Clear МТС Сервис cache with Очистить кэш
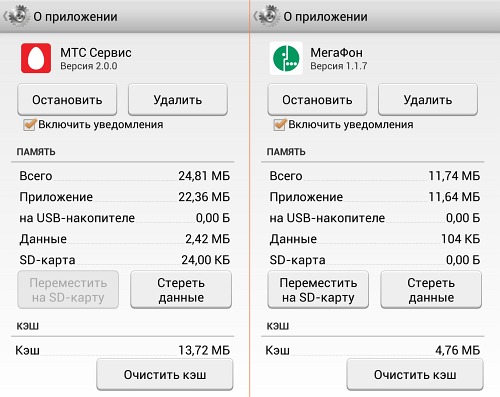The width and height of the screenshot is (500, 397). pyautogui.click(x=165, y=375)
